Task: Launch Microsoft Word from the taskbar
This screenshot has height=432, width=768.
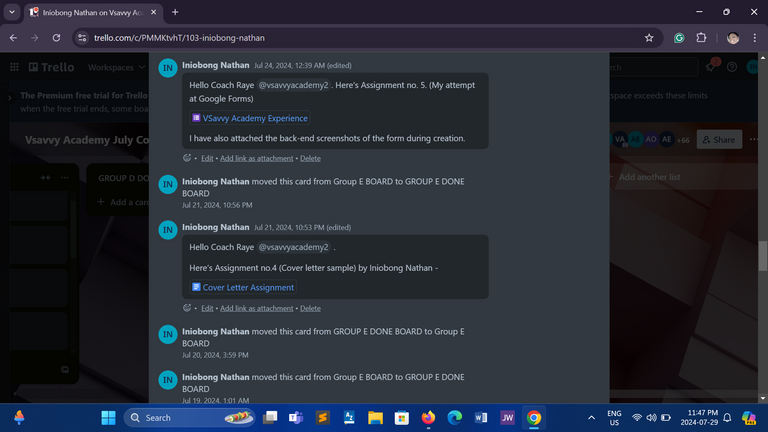Action: (x=481, y=417)
